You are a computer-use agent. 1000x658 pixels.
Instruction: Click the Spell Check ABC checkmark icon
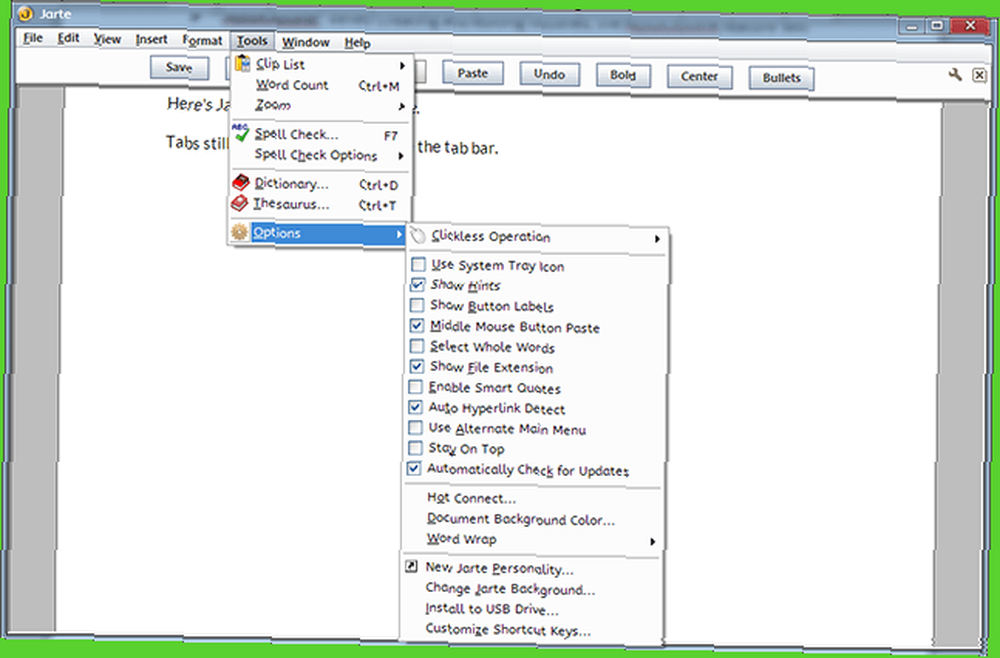(x=240, y=133)
